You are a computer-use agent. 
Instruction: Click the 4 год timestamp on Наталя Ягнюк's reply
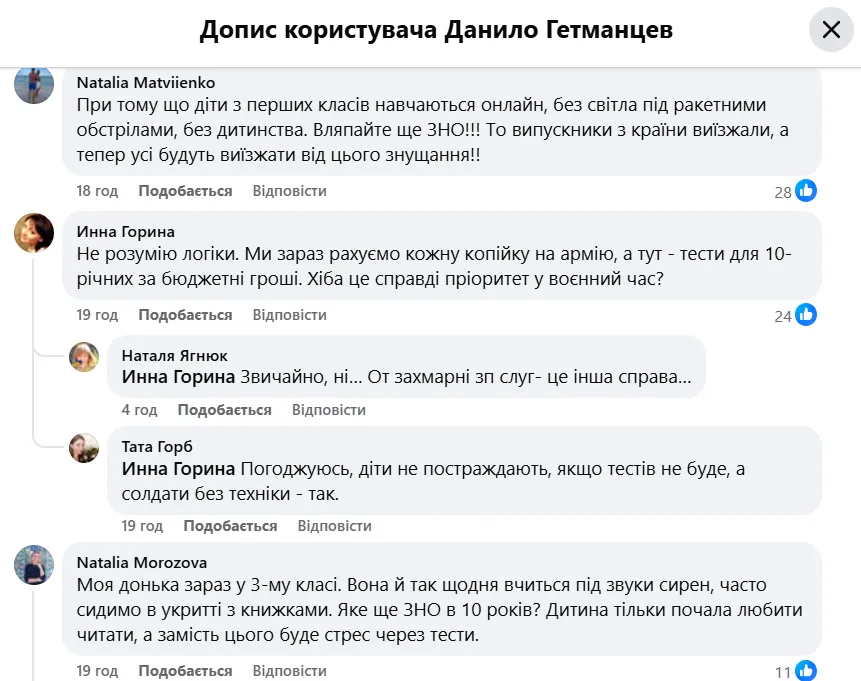point(139,410)
